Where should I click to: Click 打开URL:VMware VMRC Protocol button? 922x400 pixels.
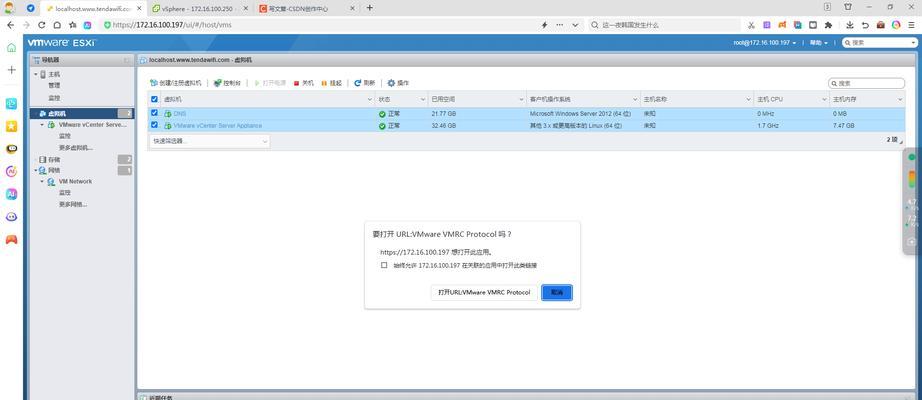pos(484,292)
